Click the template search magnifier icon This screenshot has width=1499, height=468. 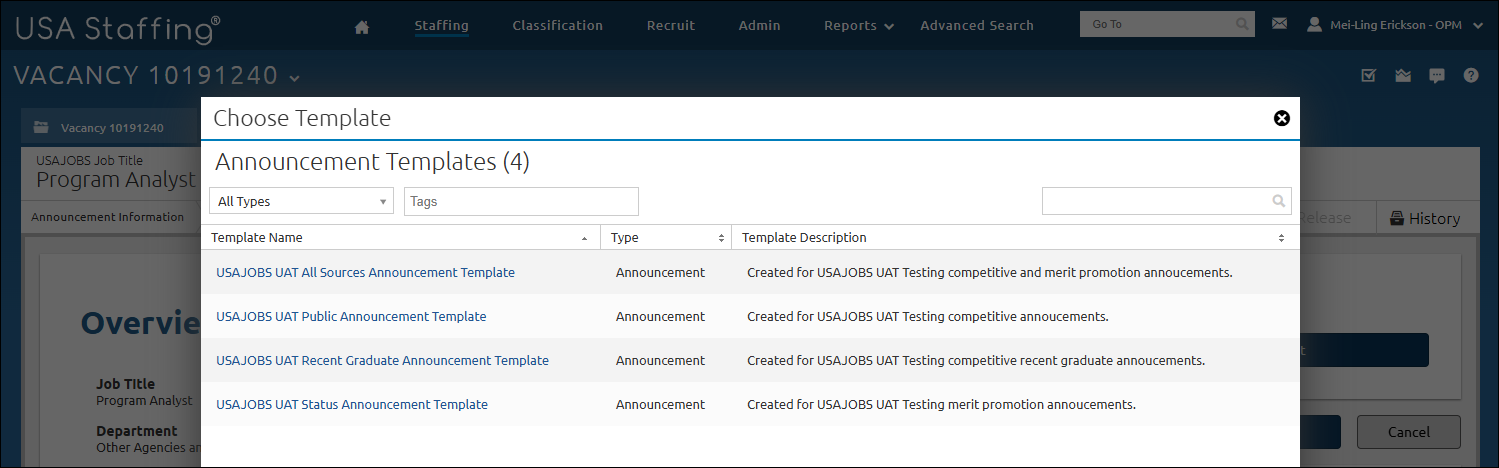[1278, 201]
